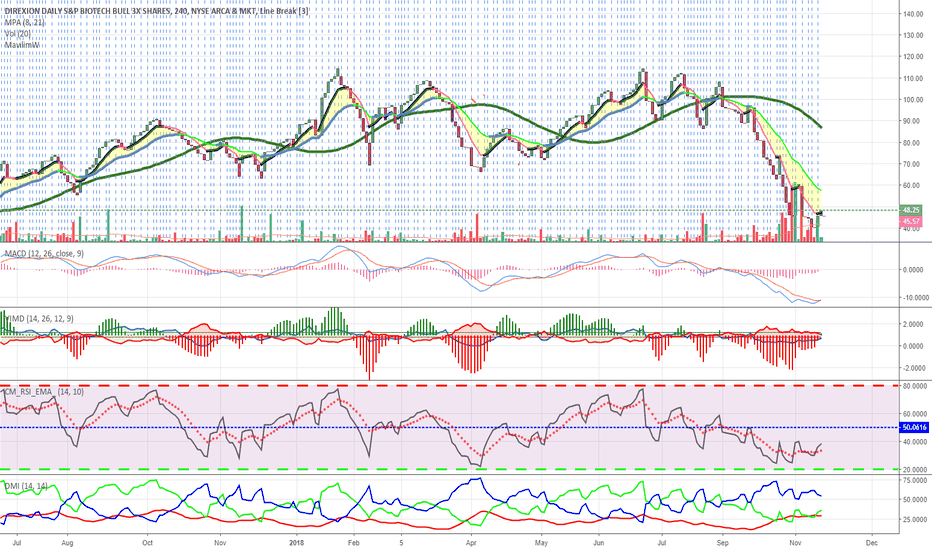Click the May date axis label
Viewport: 932px width, 550px height.
541,543
